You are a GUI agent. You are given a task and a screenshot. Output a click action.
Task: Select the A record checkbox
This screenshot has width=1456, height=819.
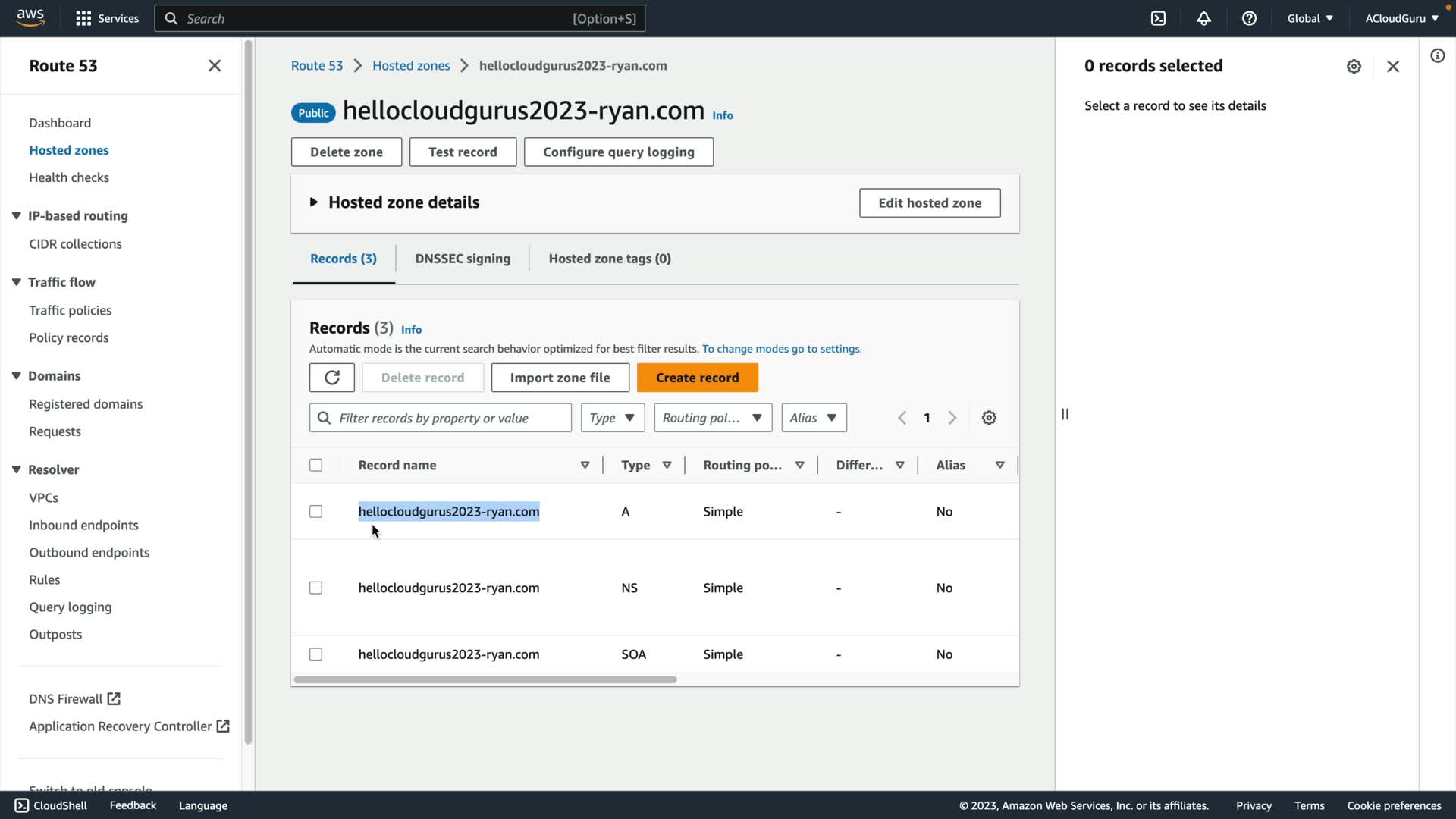(316, 512)
